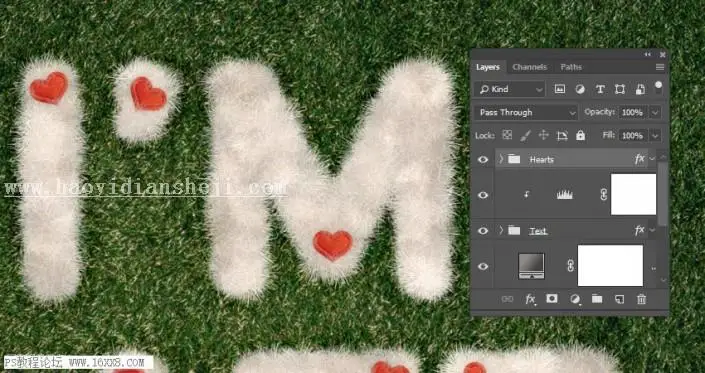Collapse Text group effects list arrow
Viewport: 705px width, 373px height.
(x=652, y=231)
